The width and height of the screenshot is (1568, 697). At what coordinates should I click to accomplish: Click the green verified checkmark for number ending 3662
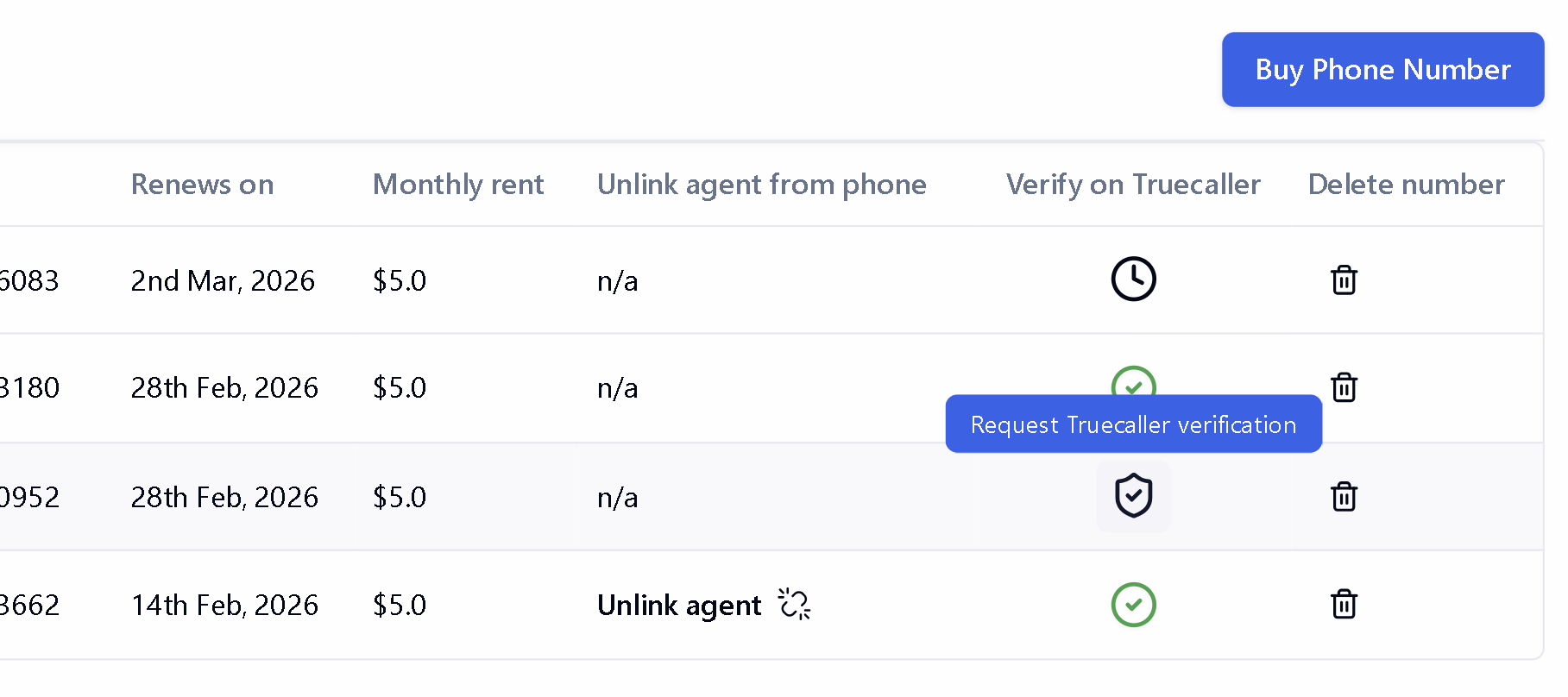click(1133, 605)
